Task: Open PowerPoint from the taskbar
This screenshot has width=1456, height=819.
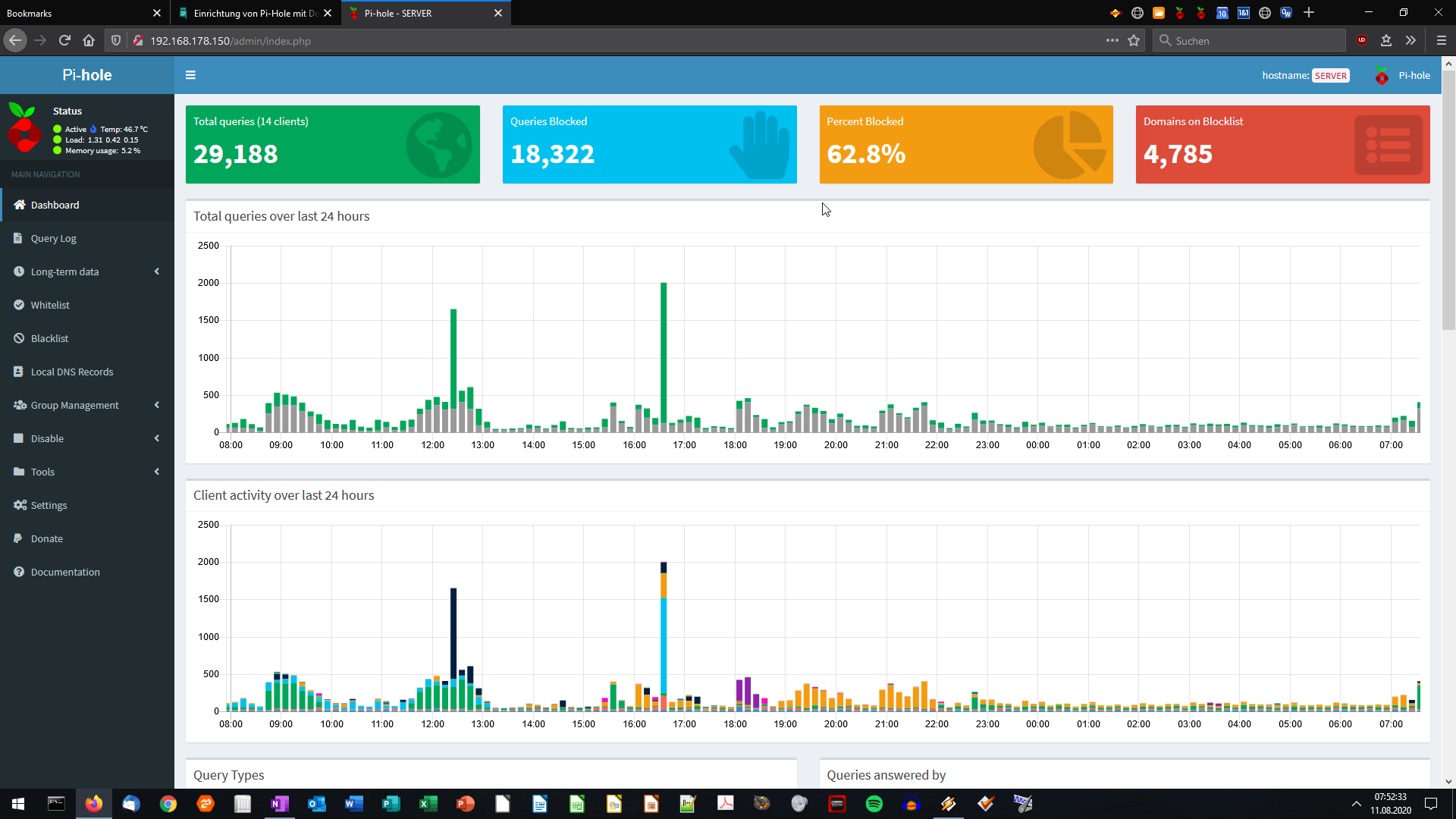Action: click(466, 804)
